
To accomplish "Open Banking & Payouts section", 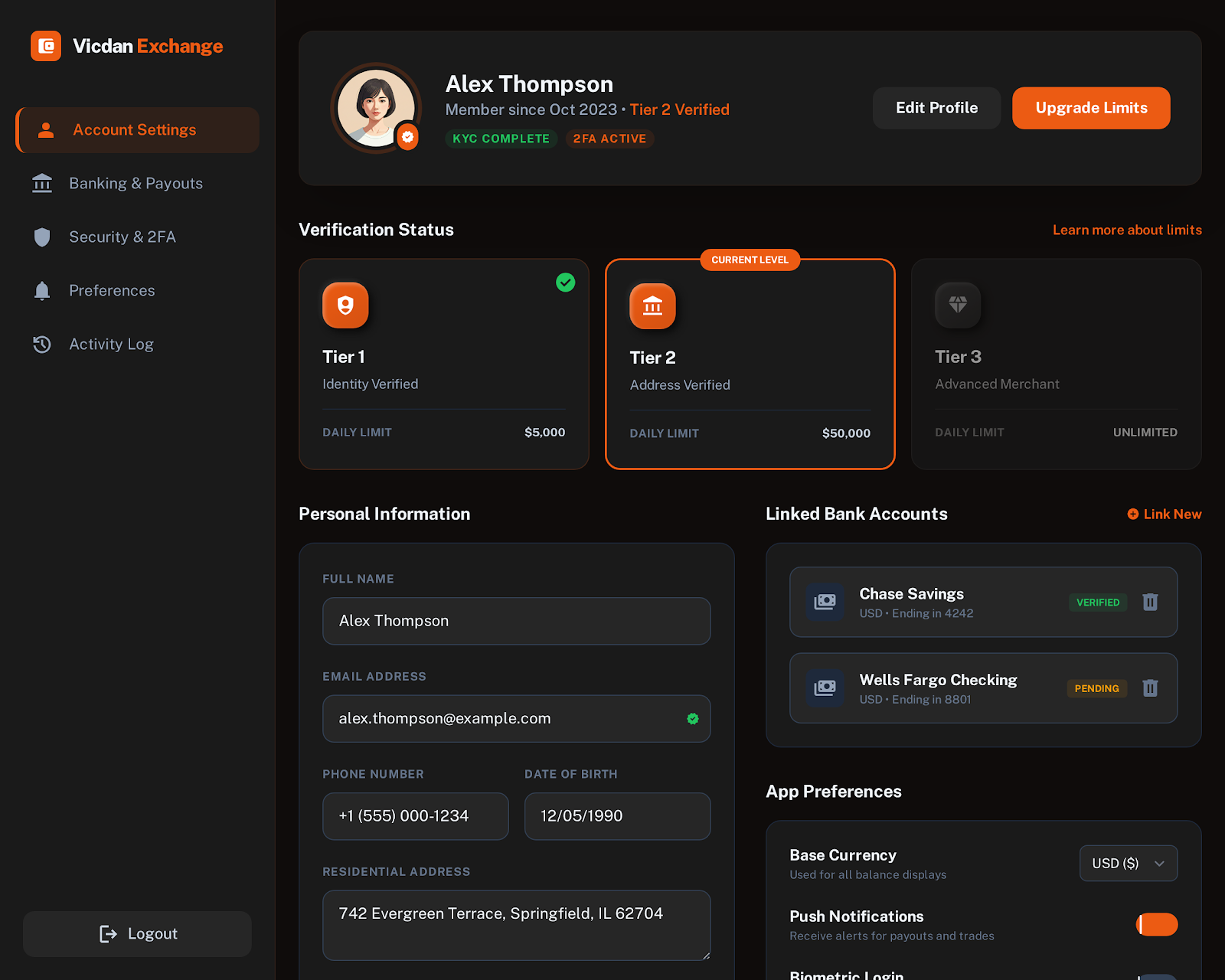I will click(136, 184).
